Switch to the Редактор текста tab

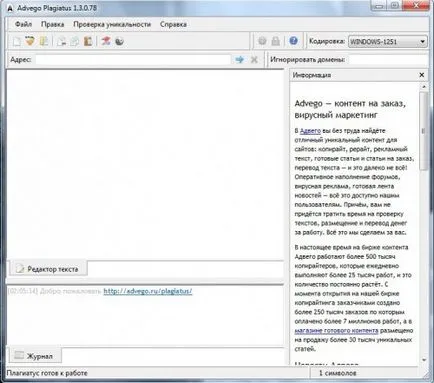click(48, 269)
